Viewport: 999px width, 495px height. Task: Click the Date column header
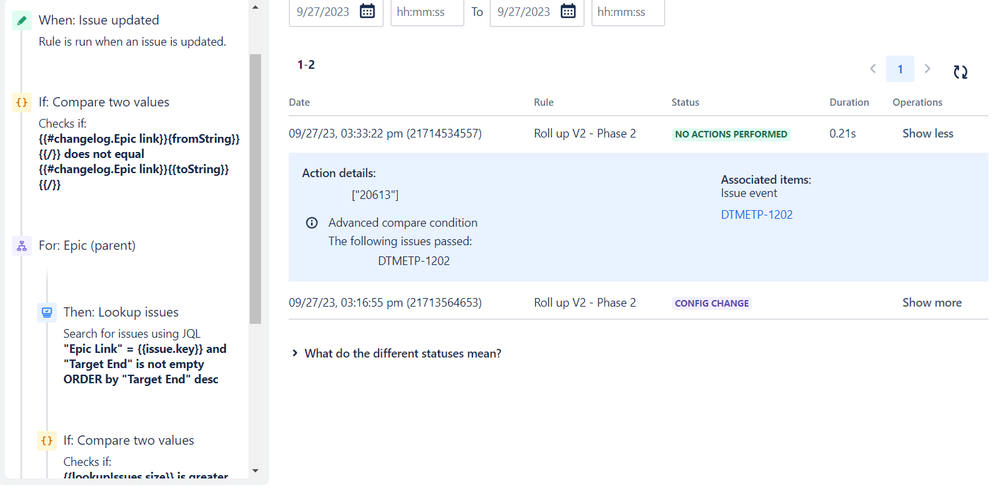point(299,103)
